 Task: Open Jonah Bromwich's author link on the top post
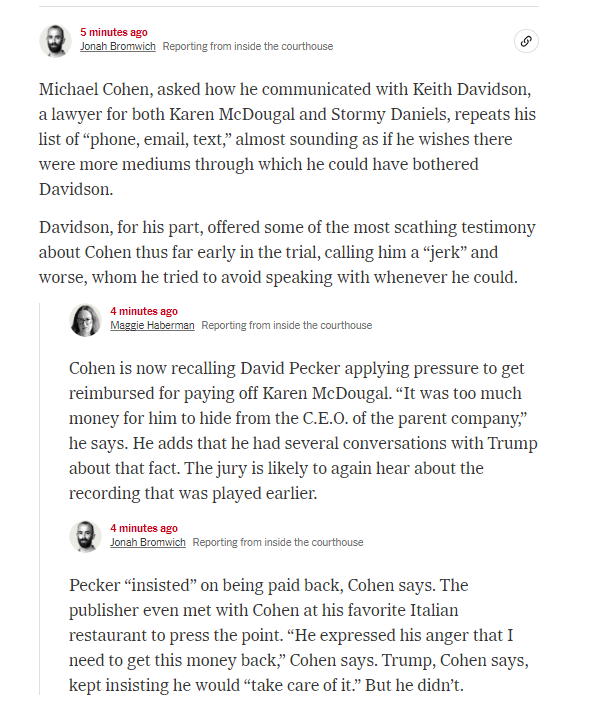(118, 46)
